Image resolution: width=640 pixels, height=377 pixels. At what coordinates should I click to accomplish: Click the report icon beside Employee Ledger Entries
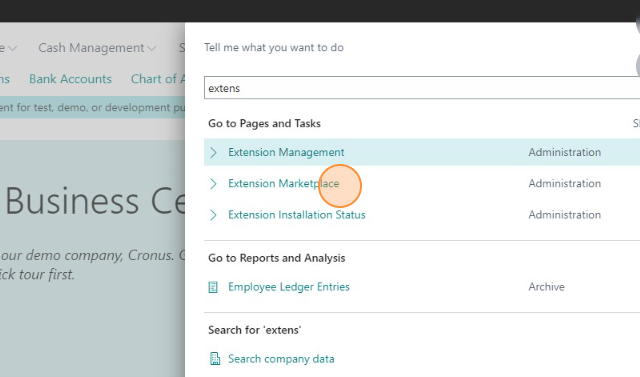(x=213, y=287)
